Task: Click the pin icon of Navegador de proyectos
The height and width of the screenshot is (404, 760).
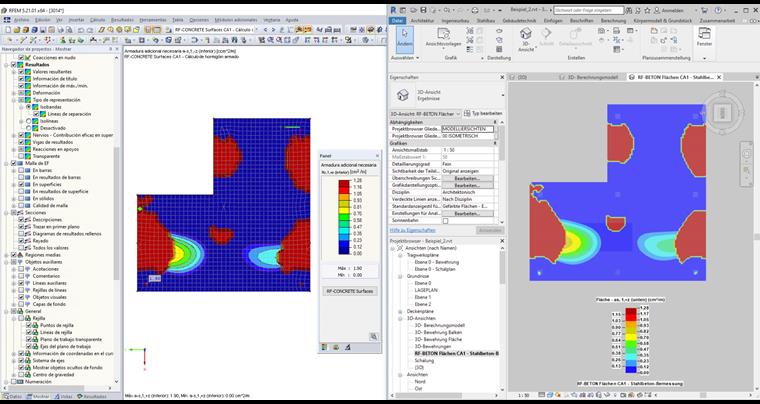Action: pyautogui.click(x=110, y=49)
